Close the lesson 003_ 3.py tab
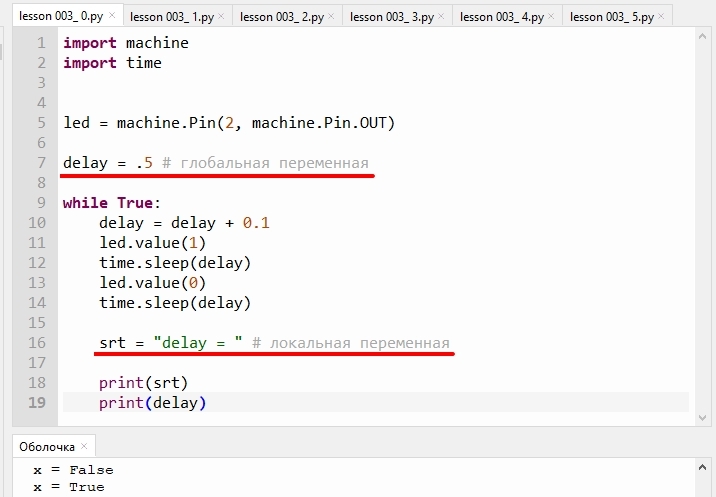The width and height of the screenshot is (716, 497). click(x=441, y=16)
